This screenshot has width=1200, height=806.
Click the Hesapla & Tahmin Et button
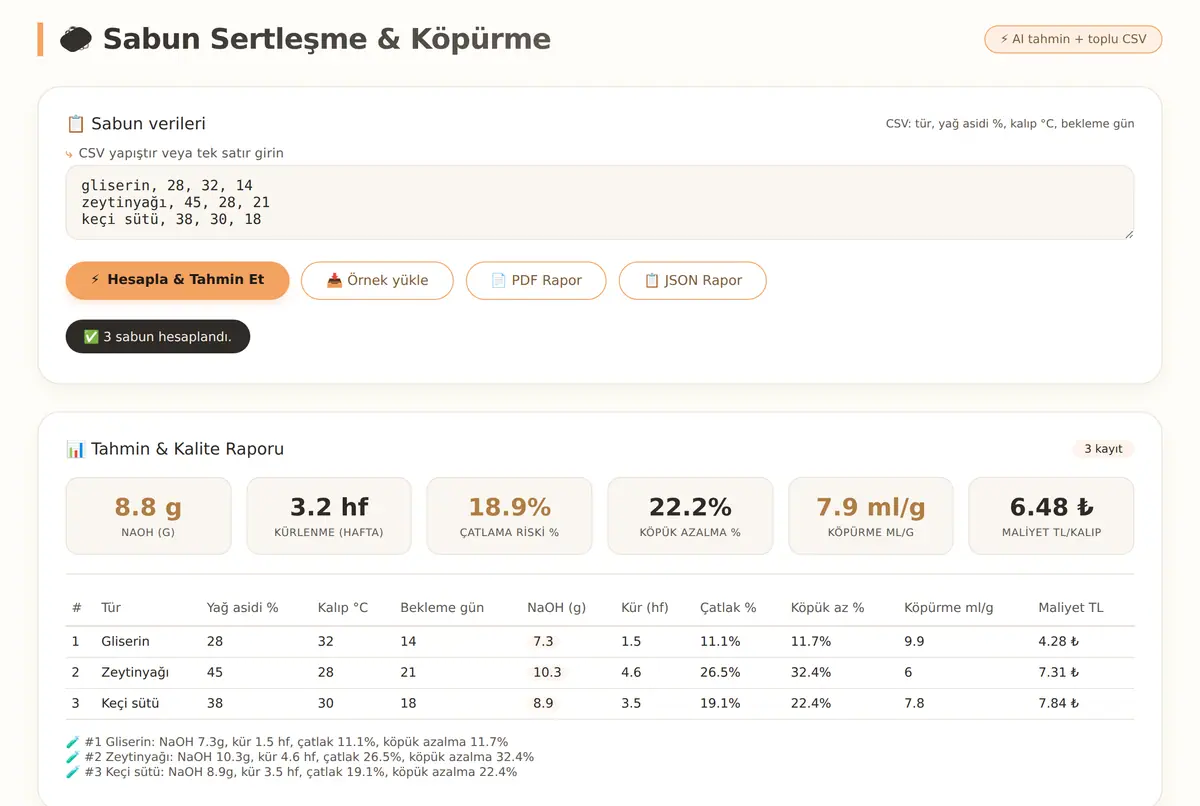click(177, 280)
